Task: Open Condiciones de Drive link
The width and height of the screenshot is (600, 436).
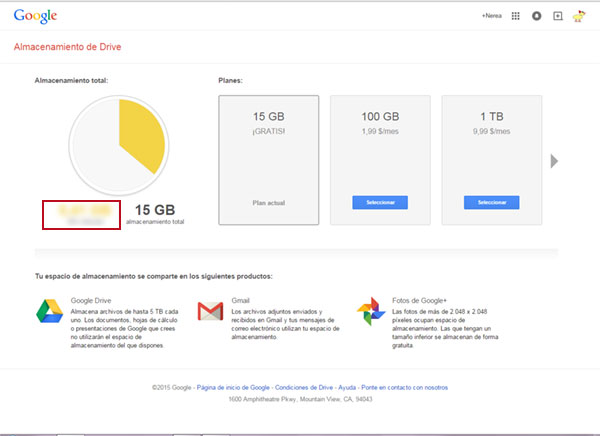Action: click(x=304, y=387)
